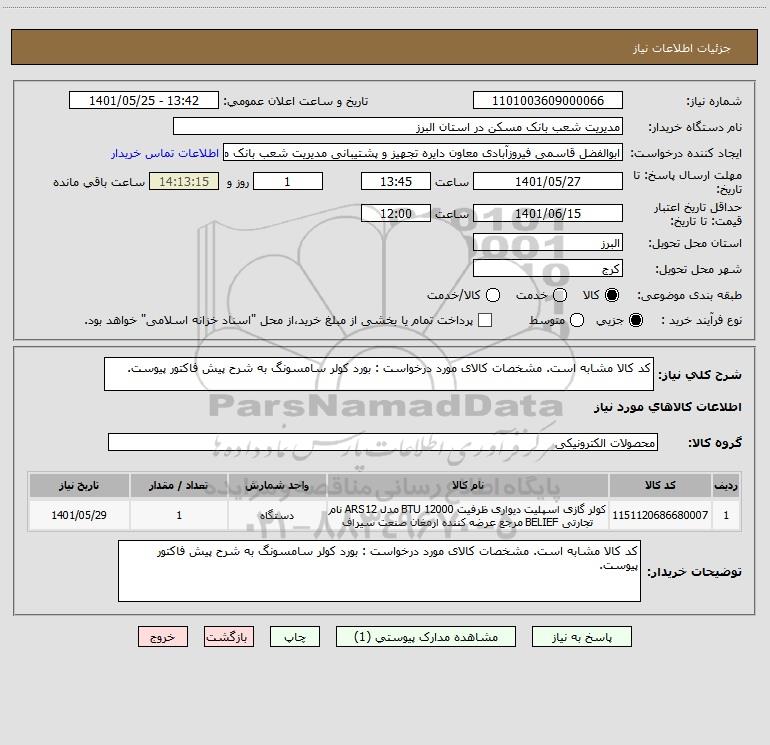The width and height of the screenshot is (770, 745).
Task: Open اطلاعات تماس خریدار link
Action: click(x=165, y=153)
